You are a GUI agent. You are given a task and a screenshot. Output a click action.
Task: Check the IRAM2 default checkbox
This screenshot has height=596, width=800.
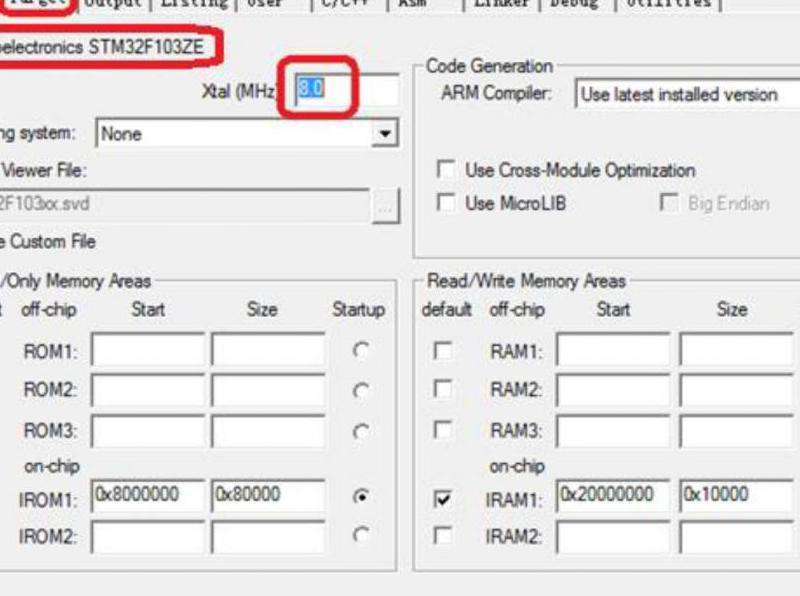[442, 536]
